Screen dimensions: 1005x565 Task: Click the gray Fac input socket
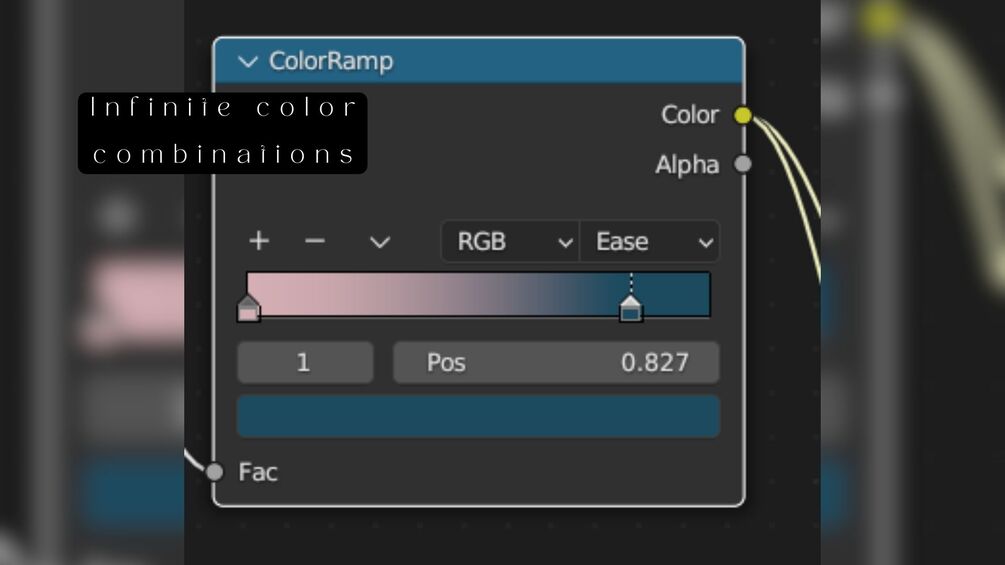(214, 471)
